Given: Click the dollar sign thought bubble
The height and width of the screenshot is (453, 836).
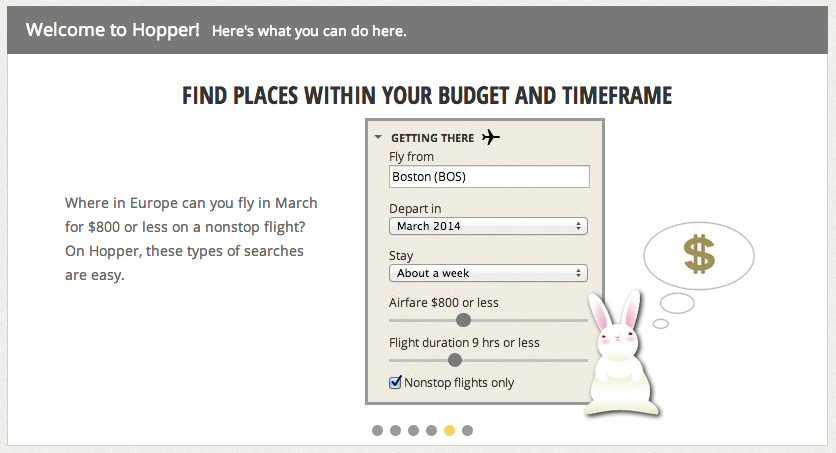Looking at the screenshot, I should (698, 253).
